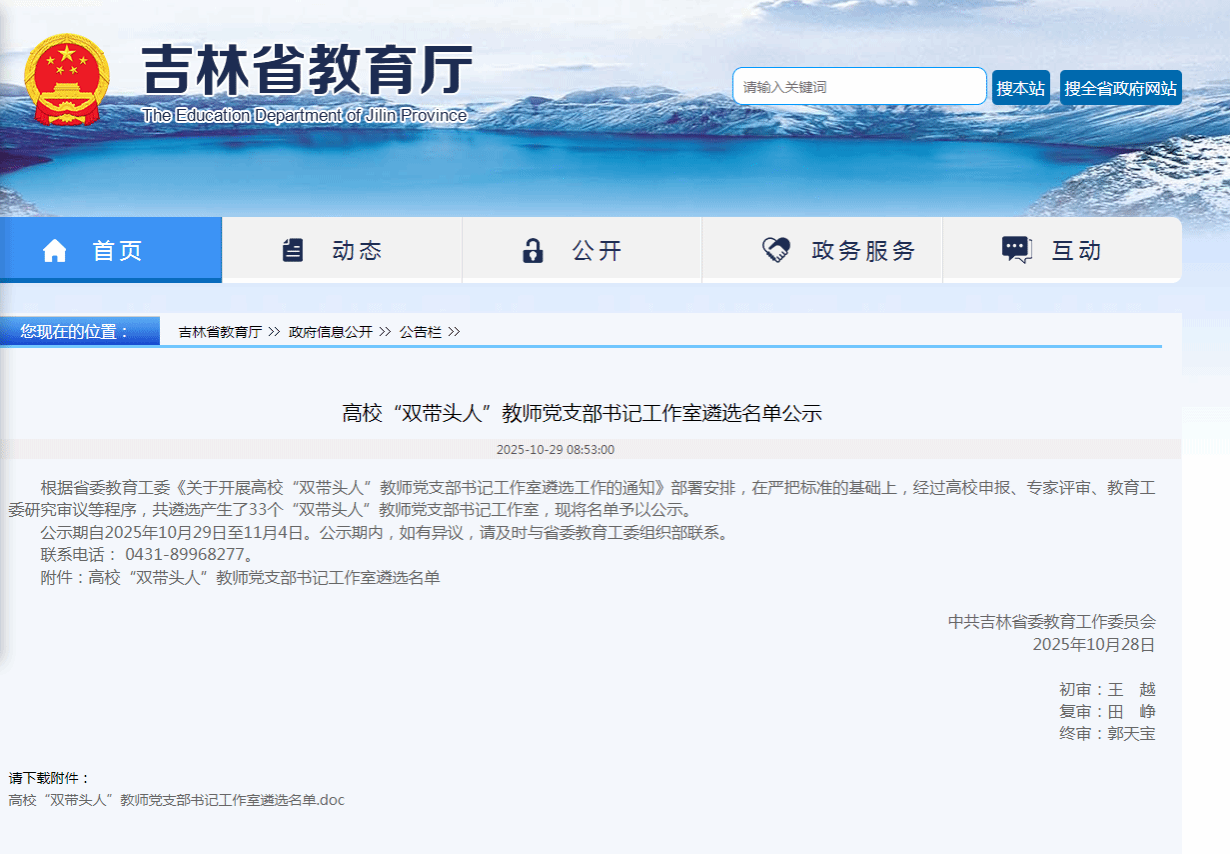Click the 搜全省政府网站 button
The height and width of the screenshot is (854, 1230).
click(x=1120, y=87)
